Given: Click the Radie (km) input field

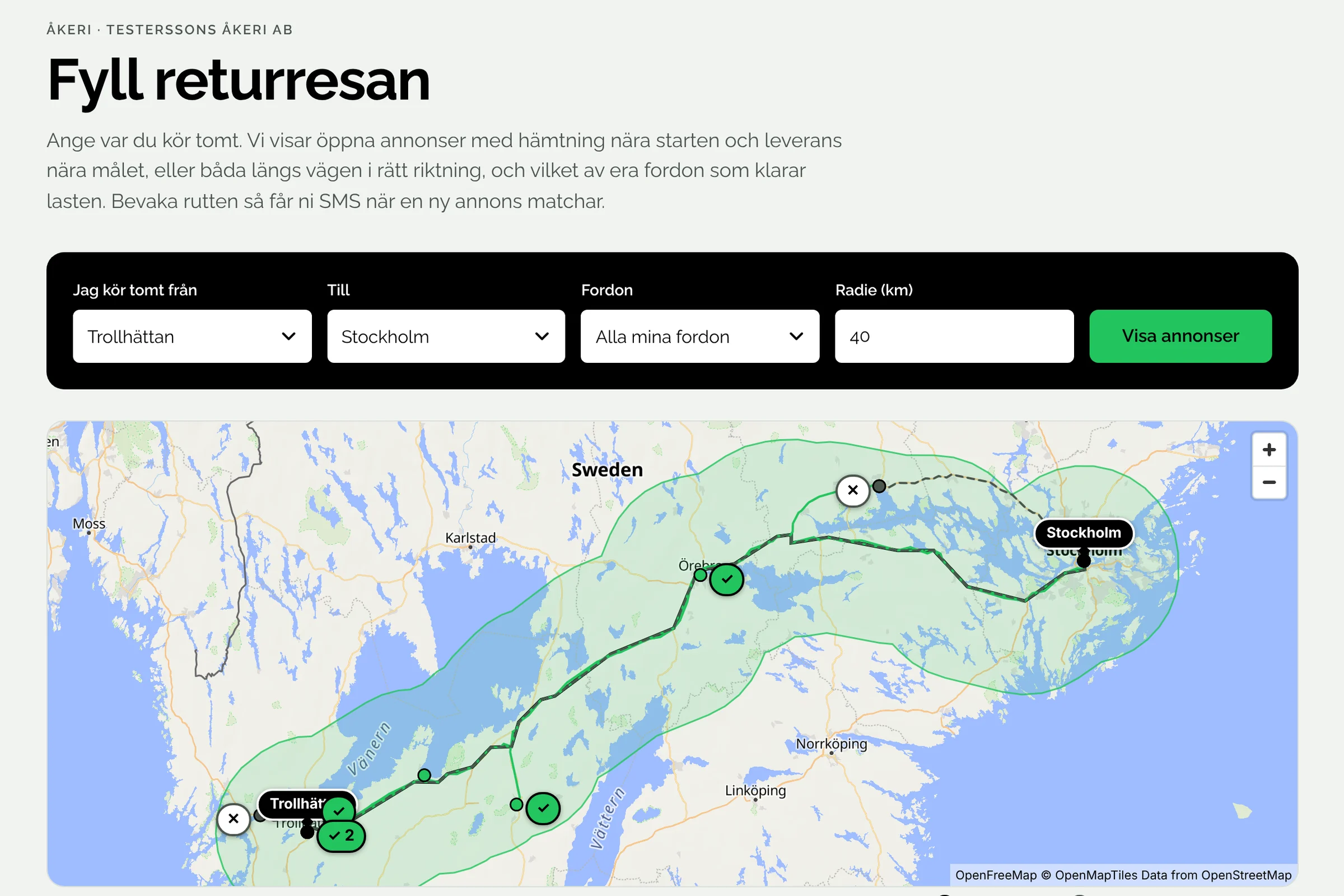Looking at the screenshot, I should pos(954,336).
